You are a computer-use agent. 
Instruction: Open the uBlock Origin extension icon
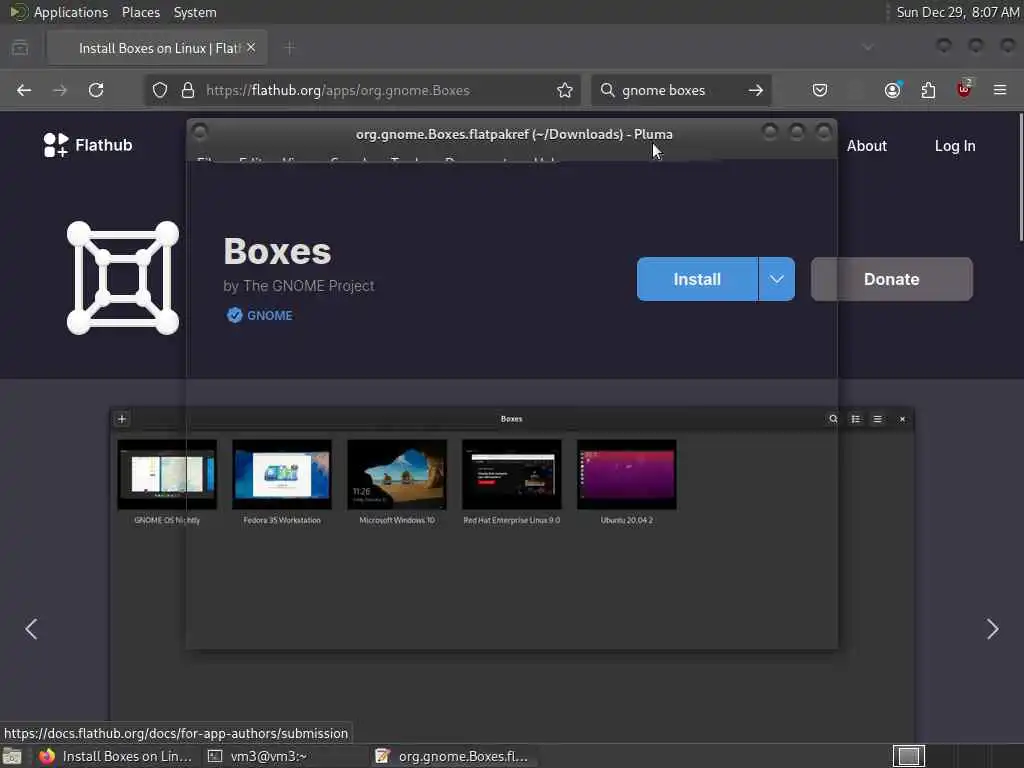tap(964, 89)
